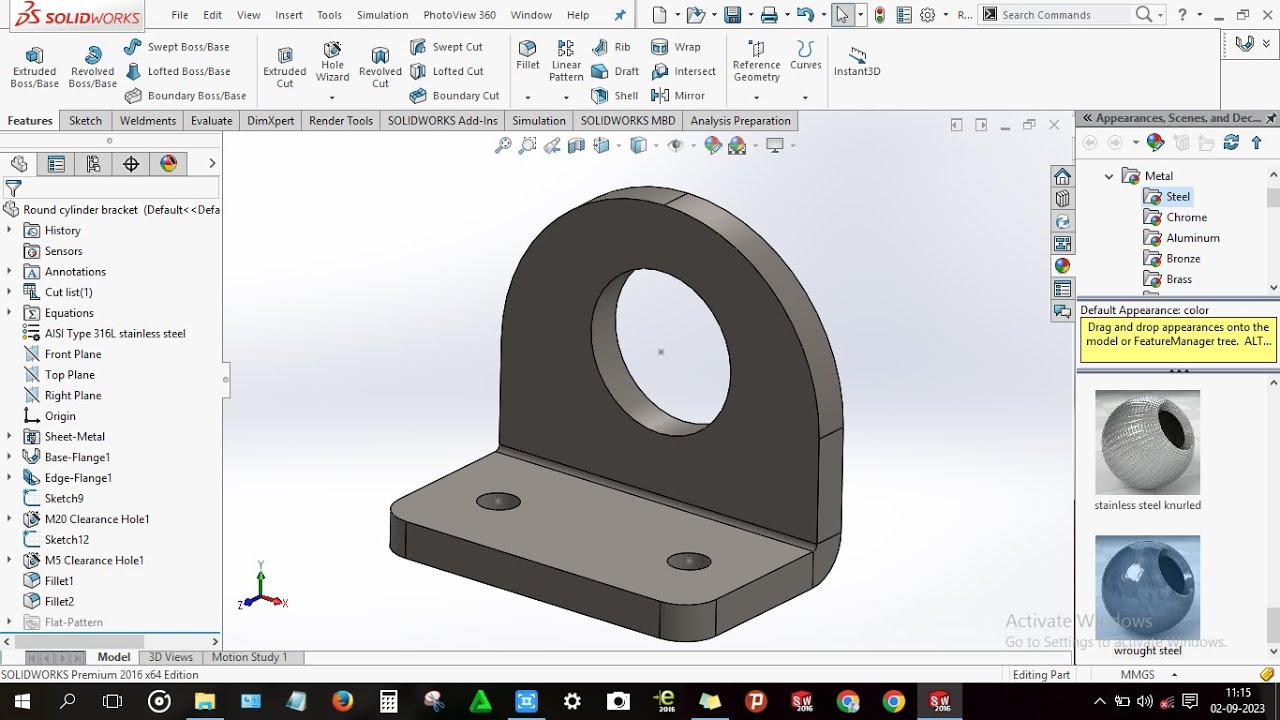This screenshot has width=1280, height=720.
Task: Open the Curves tool
Action: 805,56
